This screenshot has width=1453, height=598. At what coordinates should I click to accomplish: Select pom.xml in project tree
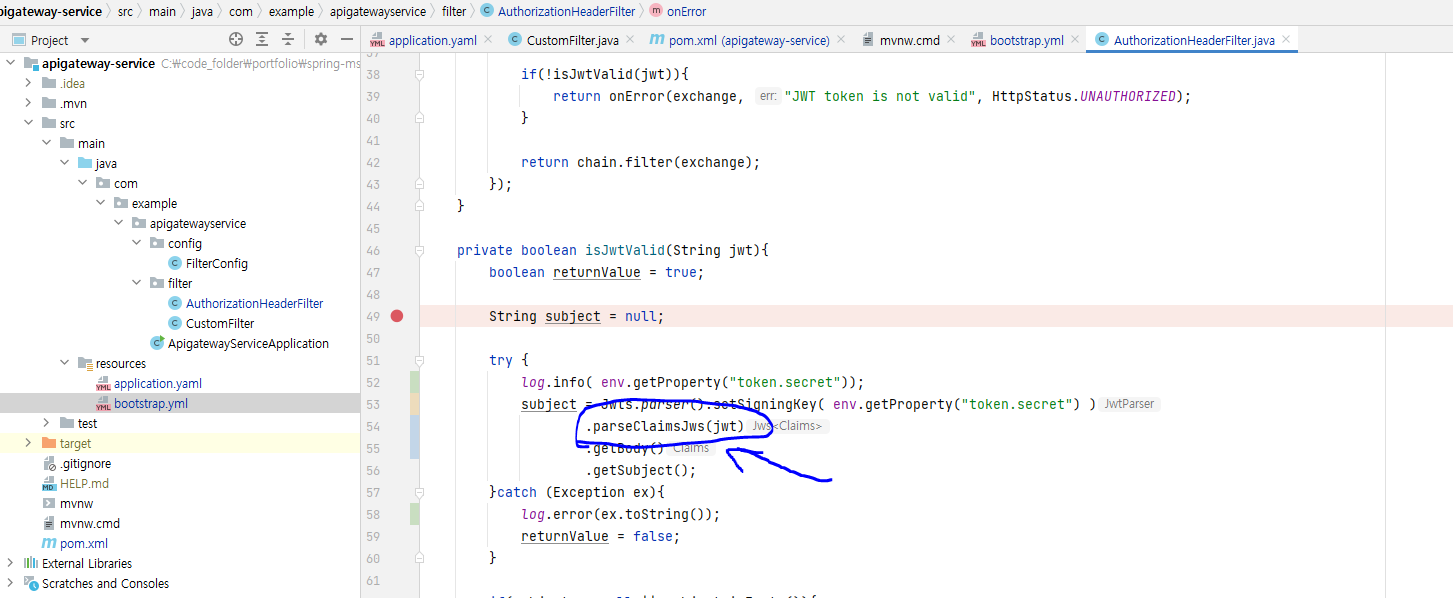[84, 543]
